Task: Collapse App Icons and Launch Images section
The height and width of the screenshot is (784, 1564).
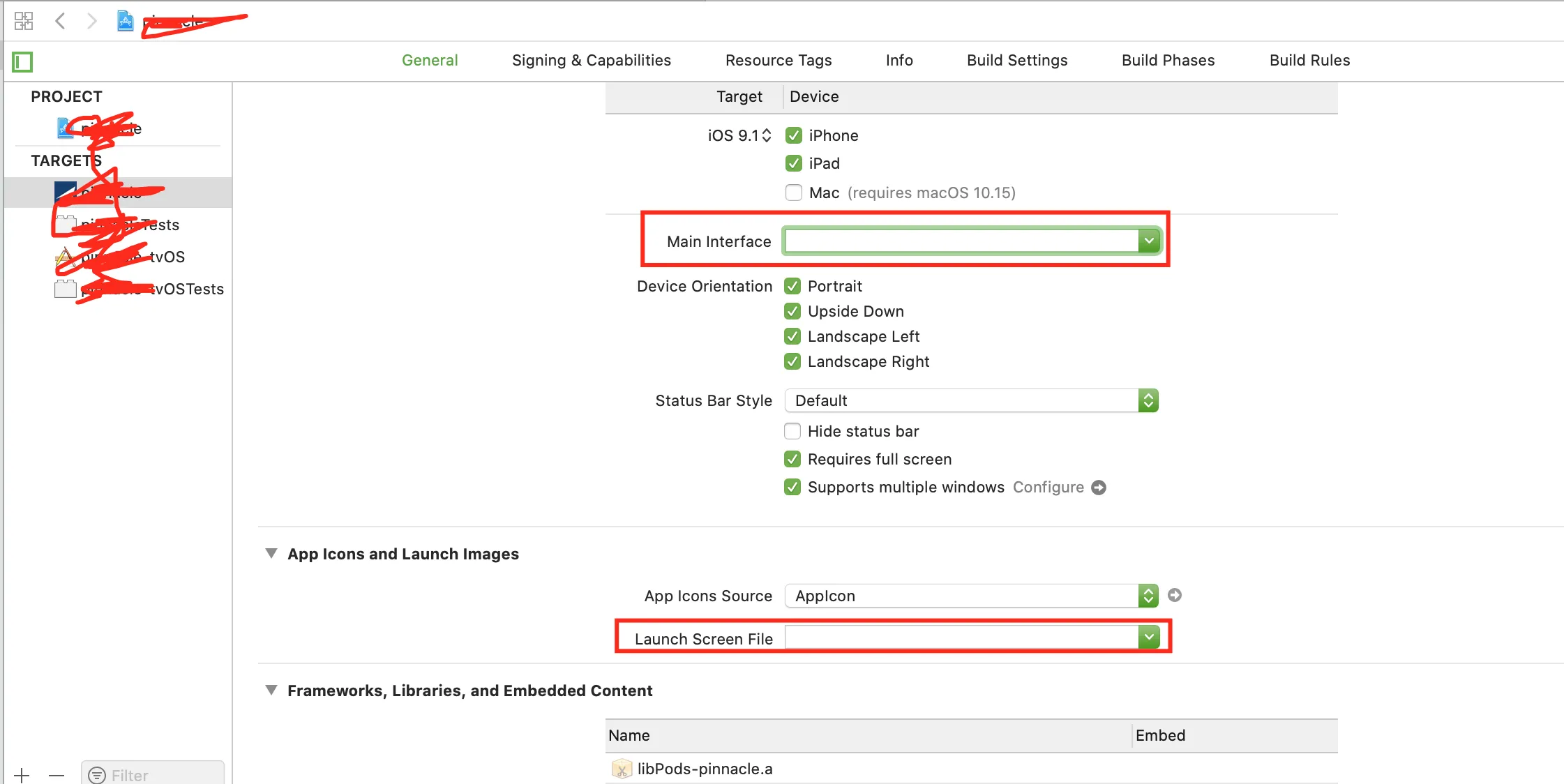Action: (x=271, y=553)
